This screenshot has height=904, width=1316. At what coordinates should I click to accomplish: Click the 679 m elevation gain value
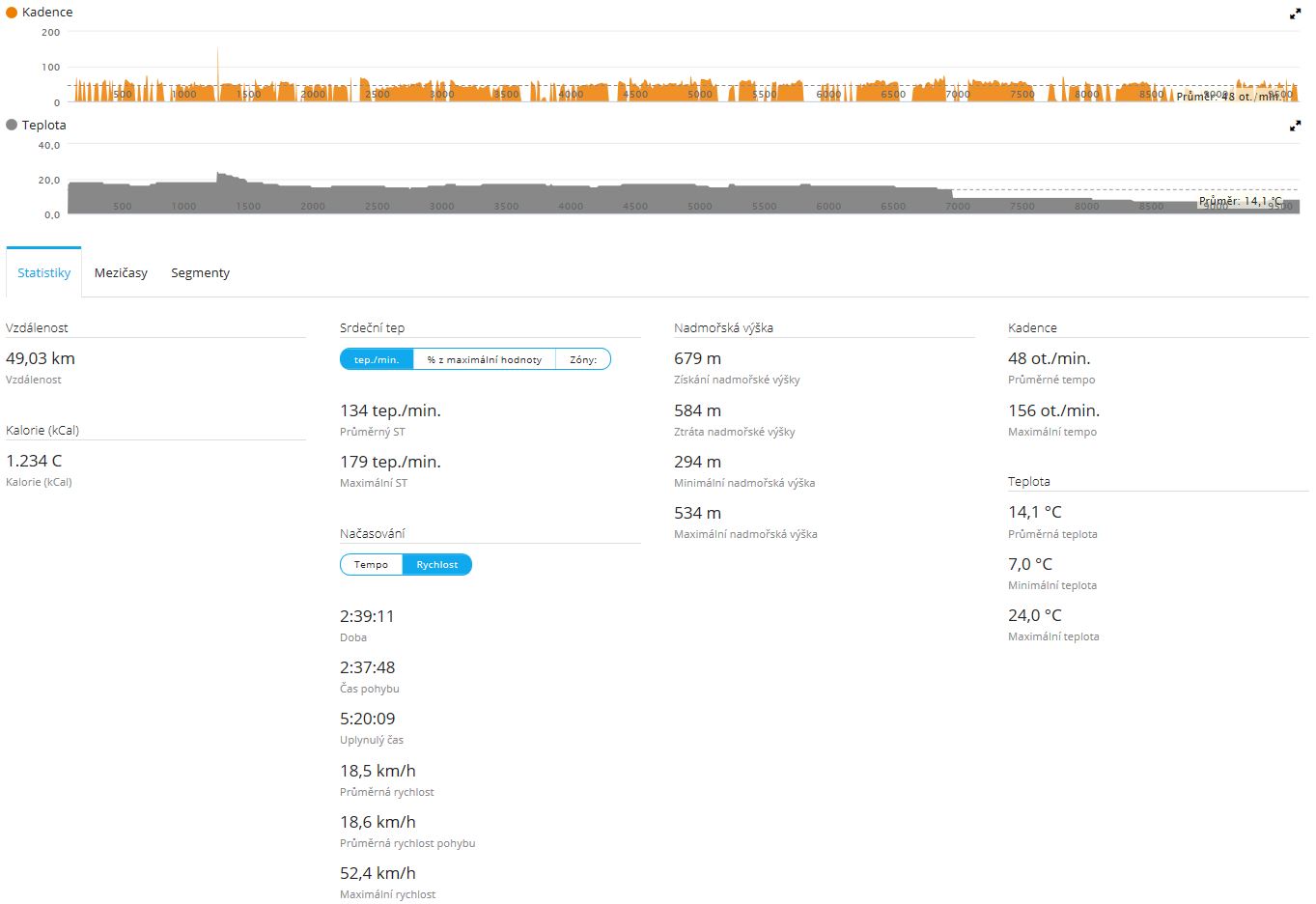point(697,358)
